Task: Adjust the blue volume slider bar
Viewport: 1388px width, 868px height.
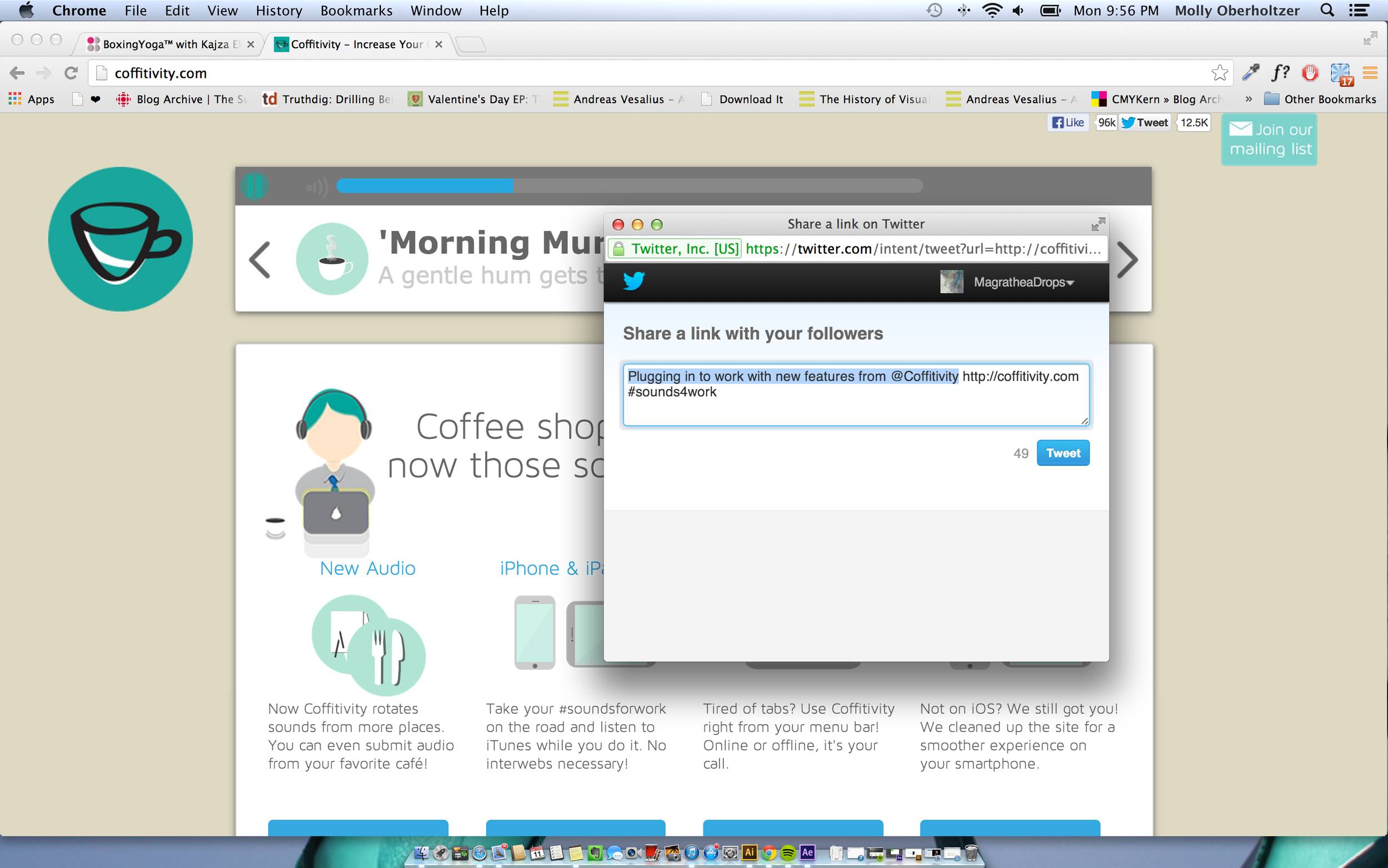Action: click(x=630, y=185)
